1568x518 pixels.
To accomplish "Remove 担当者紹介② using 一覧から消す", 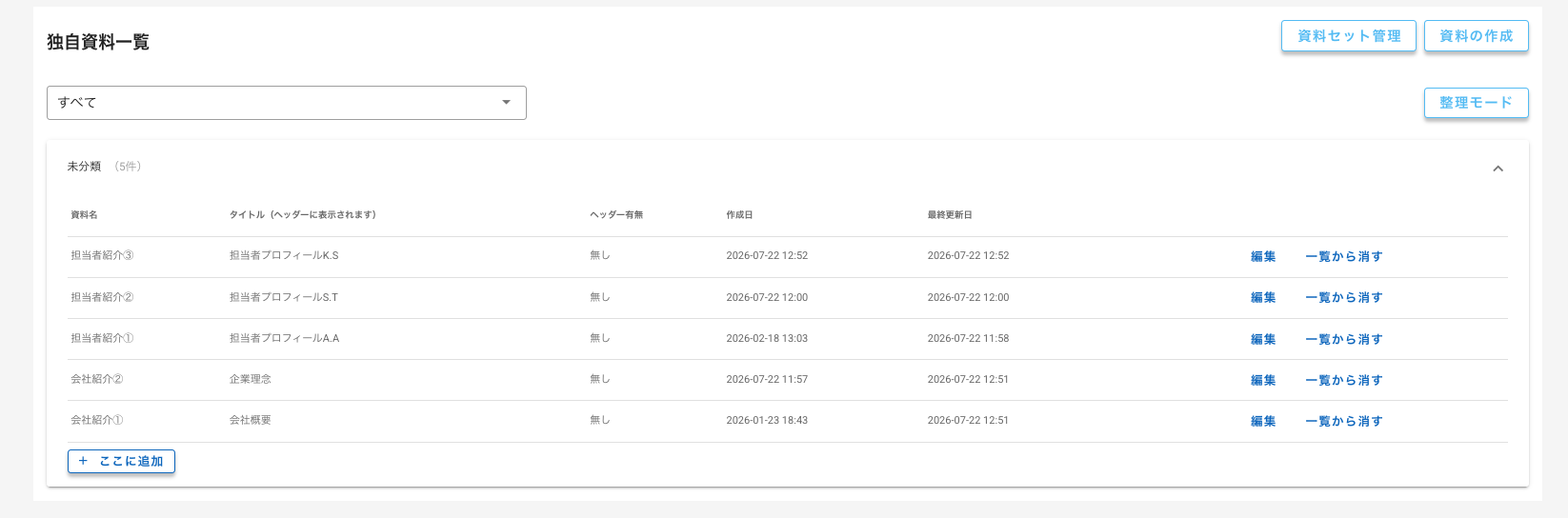I will (1343, 297).
